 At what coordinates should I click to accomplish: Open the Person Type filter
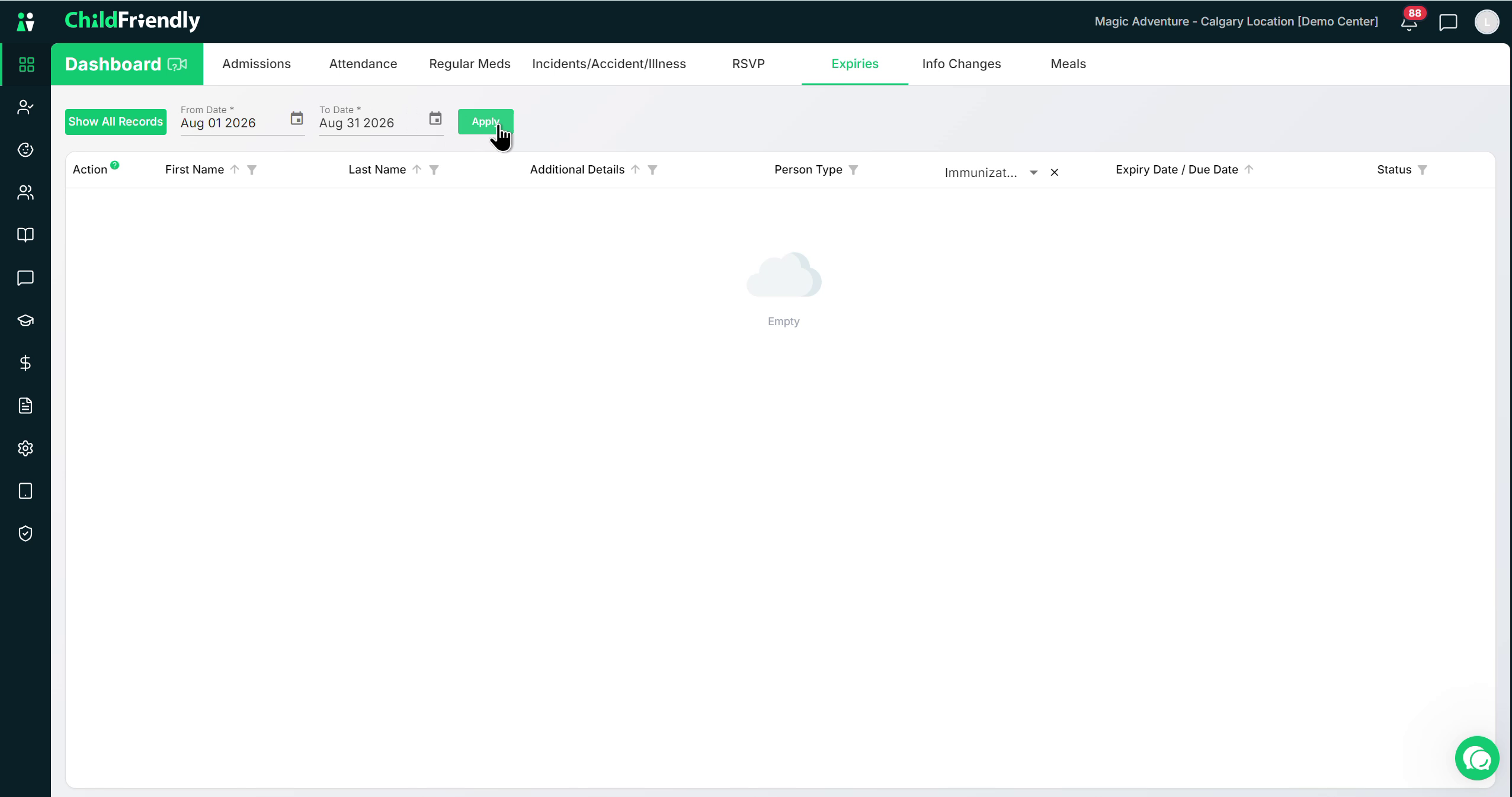pos(853,170)
